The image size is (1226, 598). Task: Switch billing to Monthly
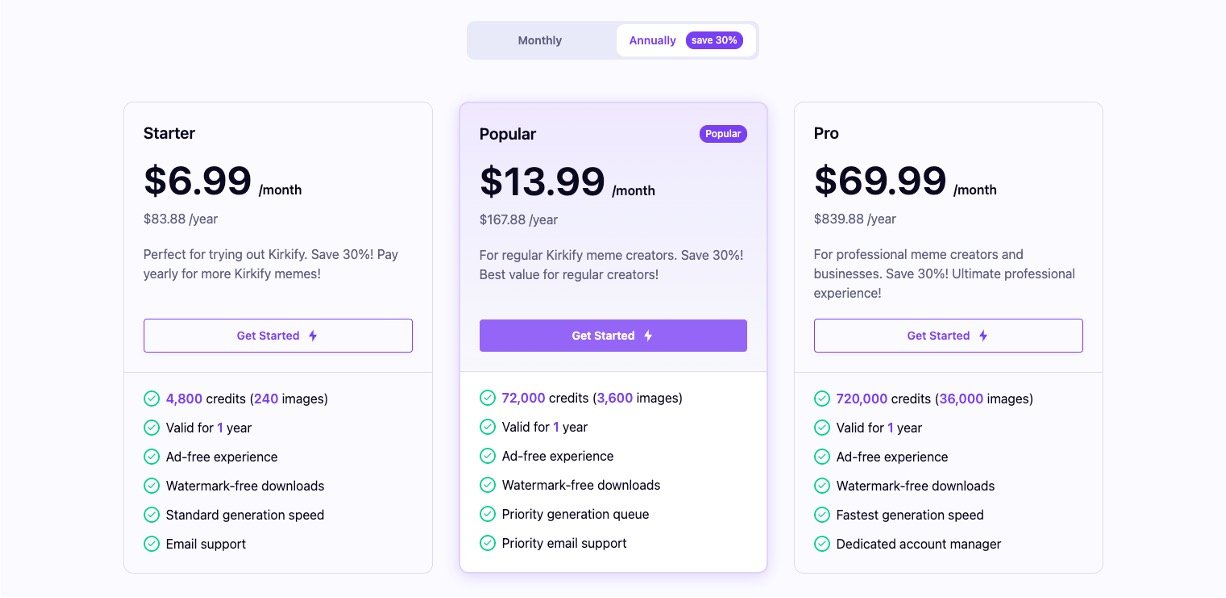coord(540,41)
